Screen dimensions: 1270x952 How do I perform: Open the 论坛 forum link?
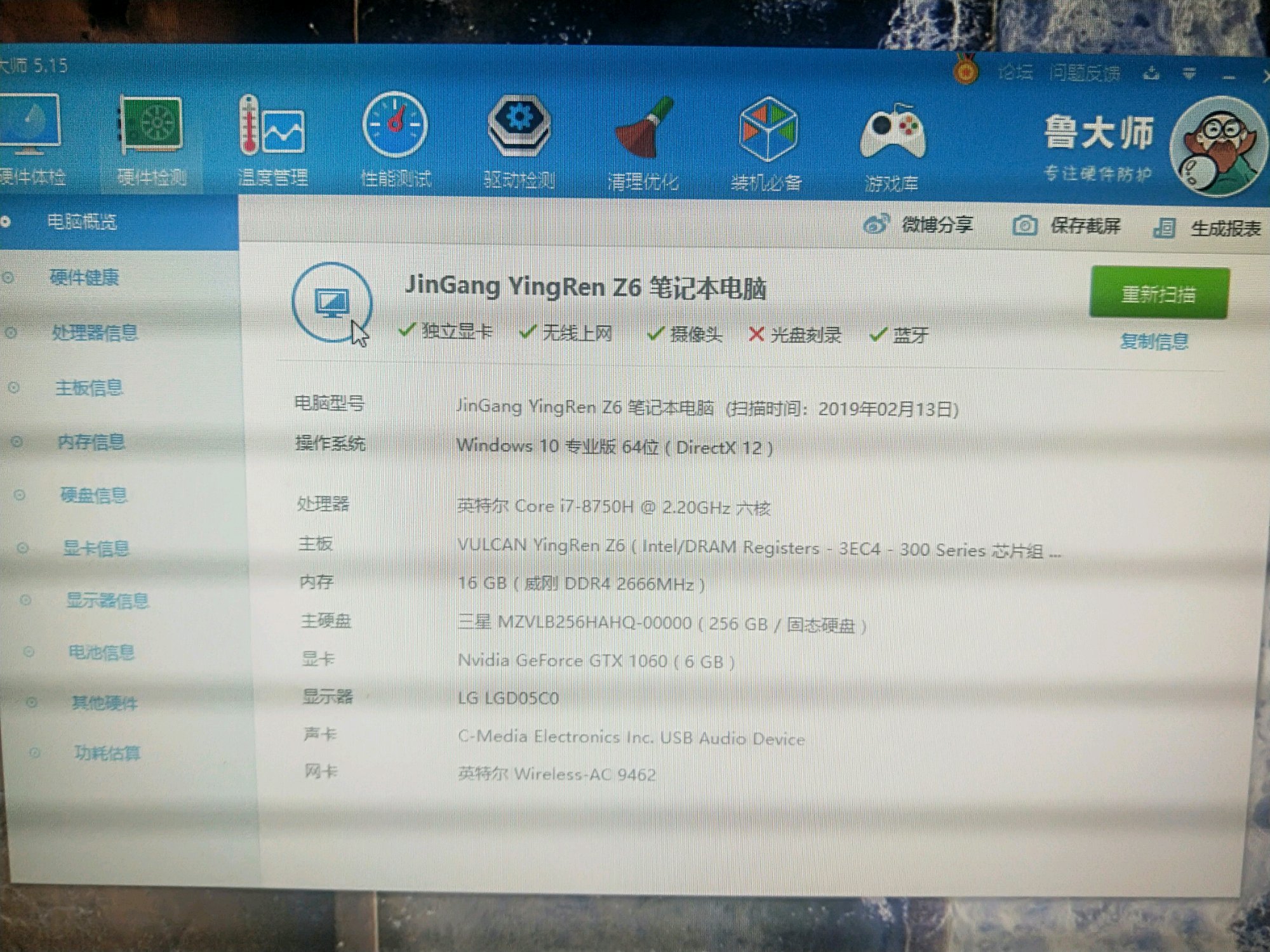coord(1015,72)
